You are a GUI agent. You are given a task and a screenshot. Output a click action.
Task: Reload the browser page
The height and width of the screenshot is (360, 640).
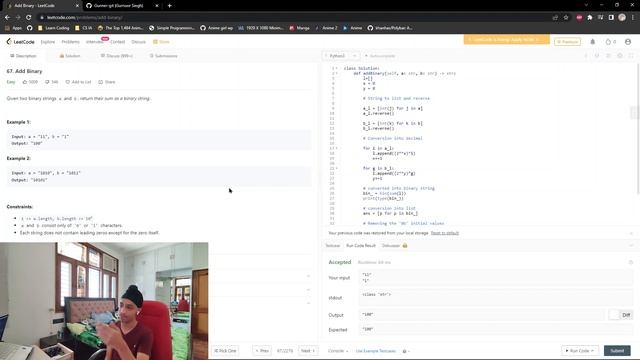click(29, 18)
